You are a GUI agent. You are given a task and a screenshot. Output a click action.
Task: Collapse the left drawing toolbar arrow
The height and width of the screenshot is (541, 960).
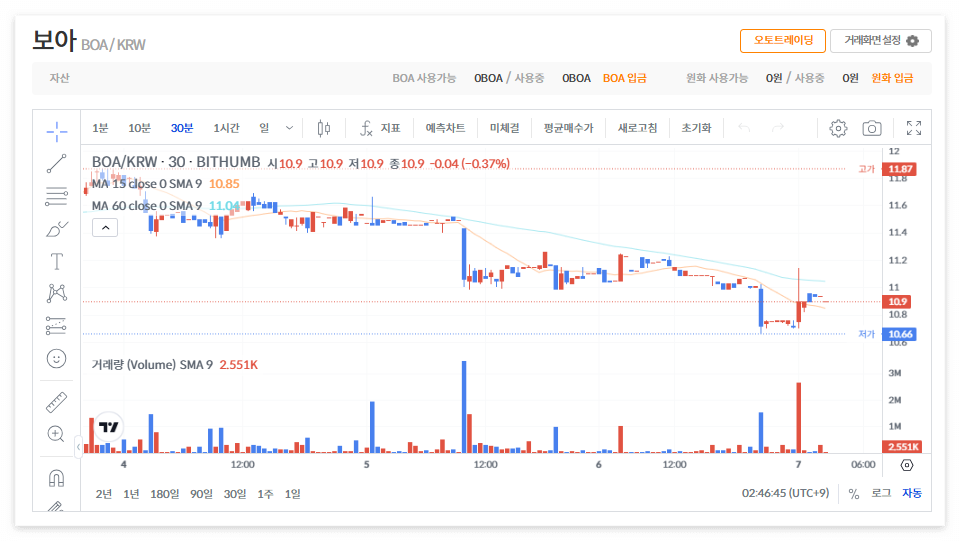pyautogui.click(x=78, y=447)
